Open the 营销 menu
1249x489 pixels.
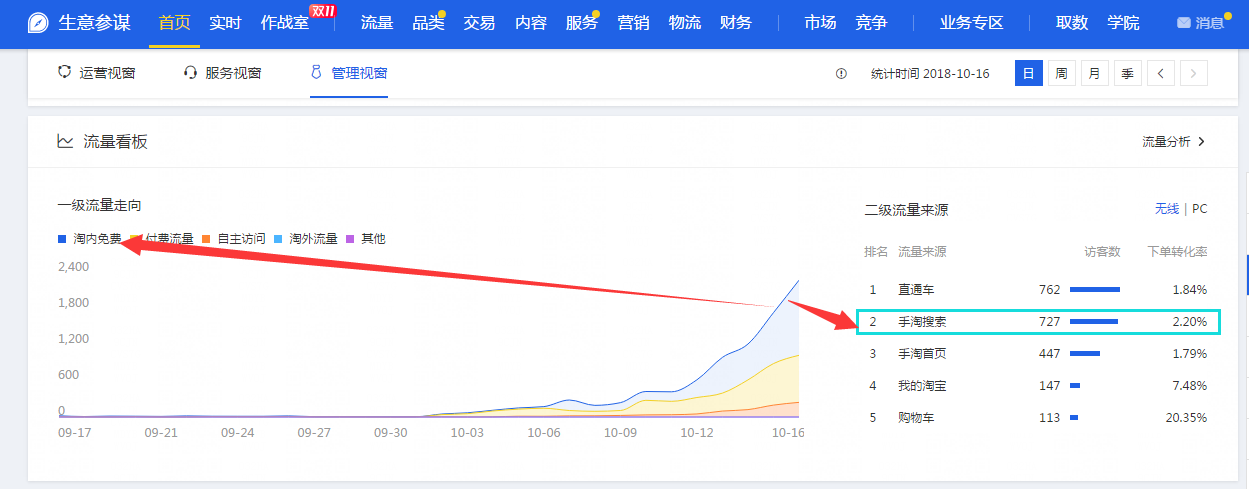point(633,23)
